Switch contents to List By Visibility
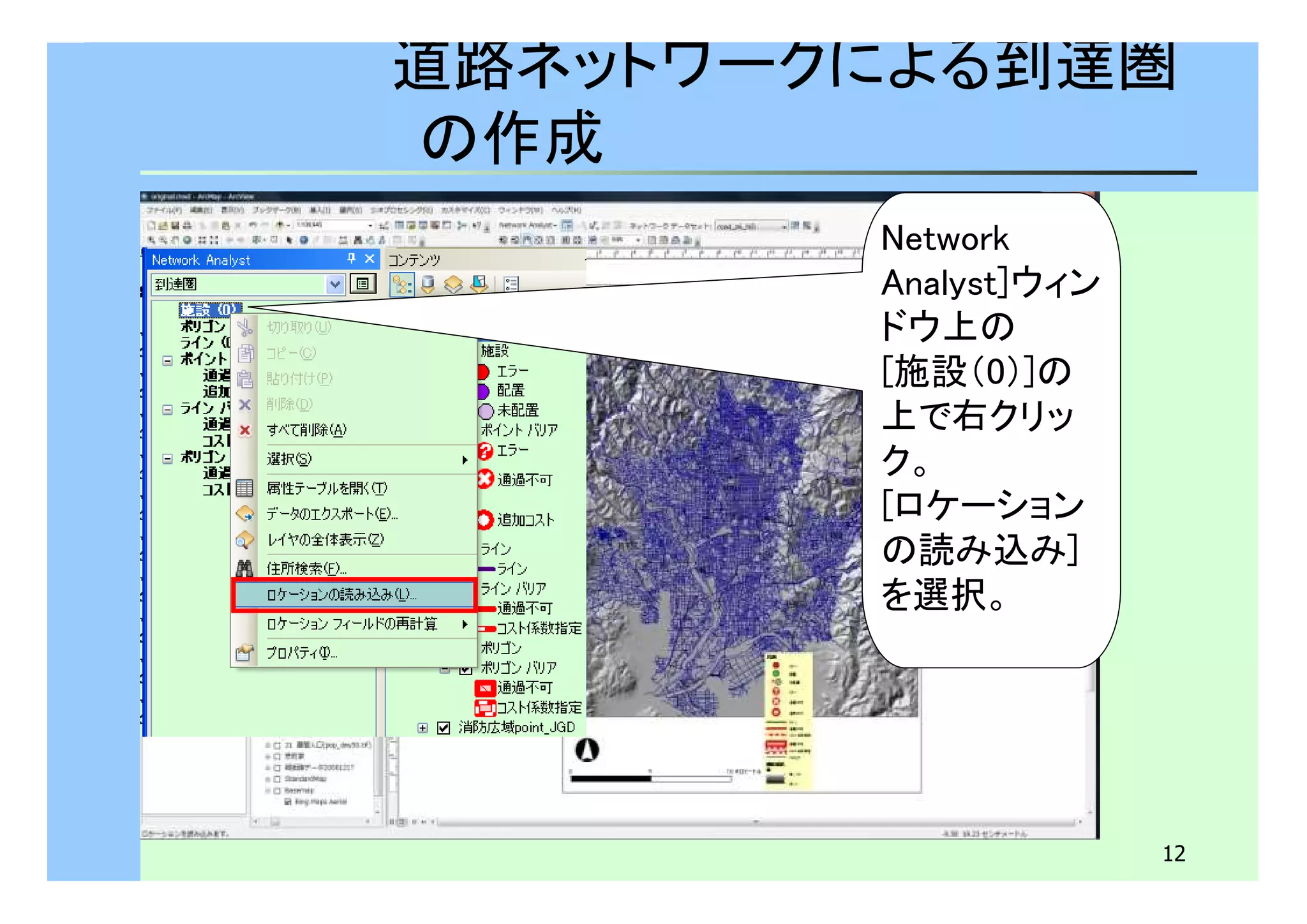1307x924 pixels. coord(453,285)
